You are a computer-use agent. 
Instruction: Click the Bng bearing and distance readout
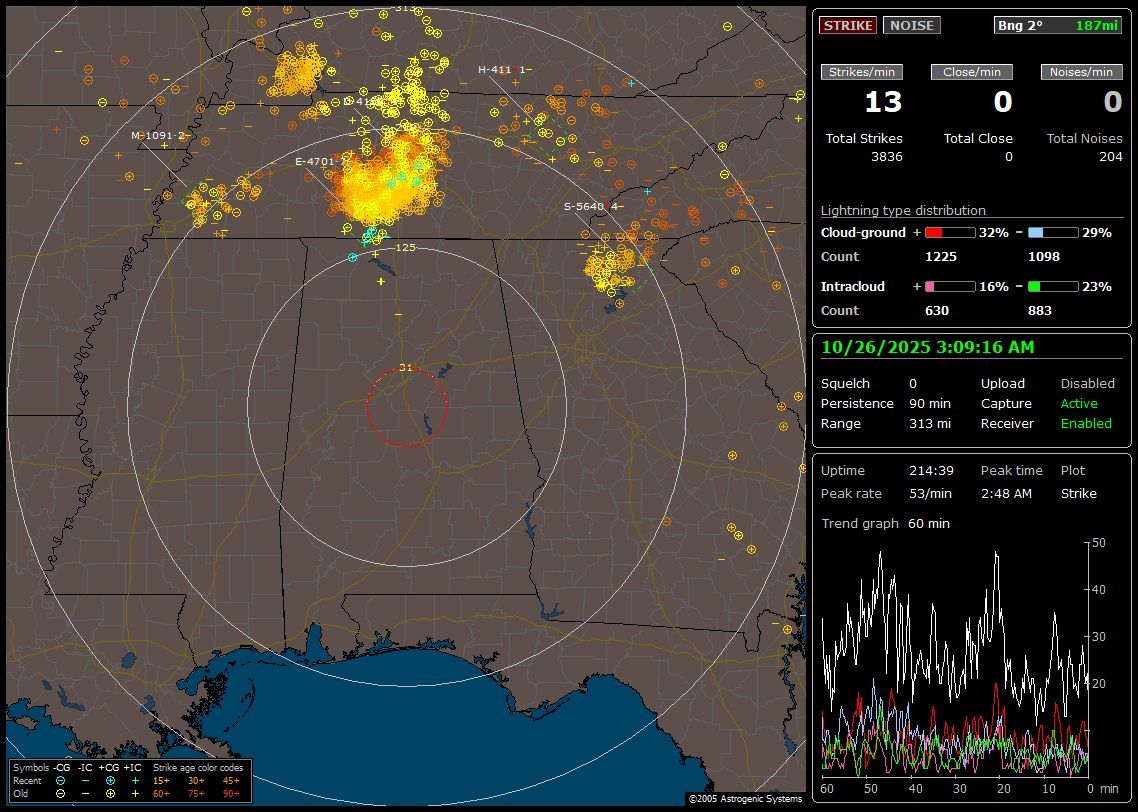point(1058,25)
